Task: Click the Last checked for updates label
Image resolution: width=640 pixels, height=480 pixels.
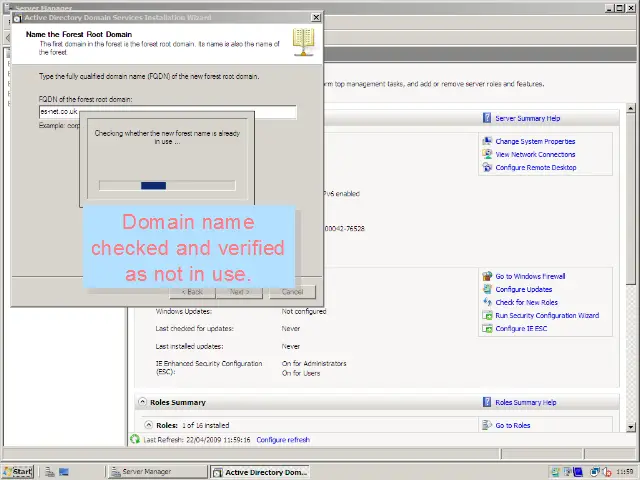Action: click(194, 329)
